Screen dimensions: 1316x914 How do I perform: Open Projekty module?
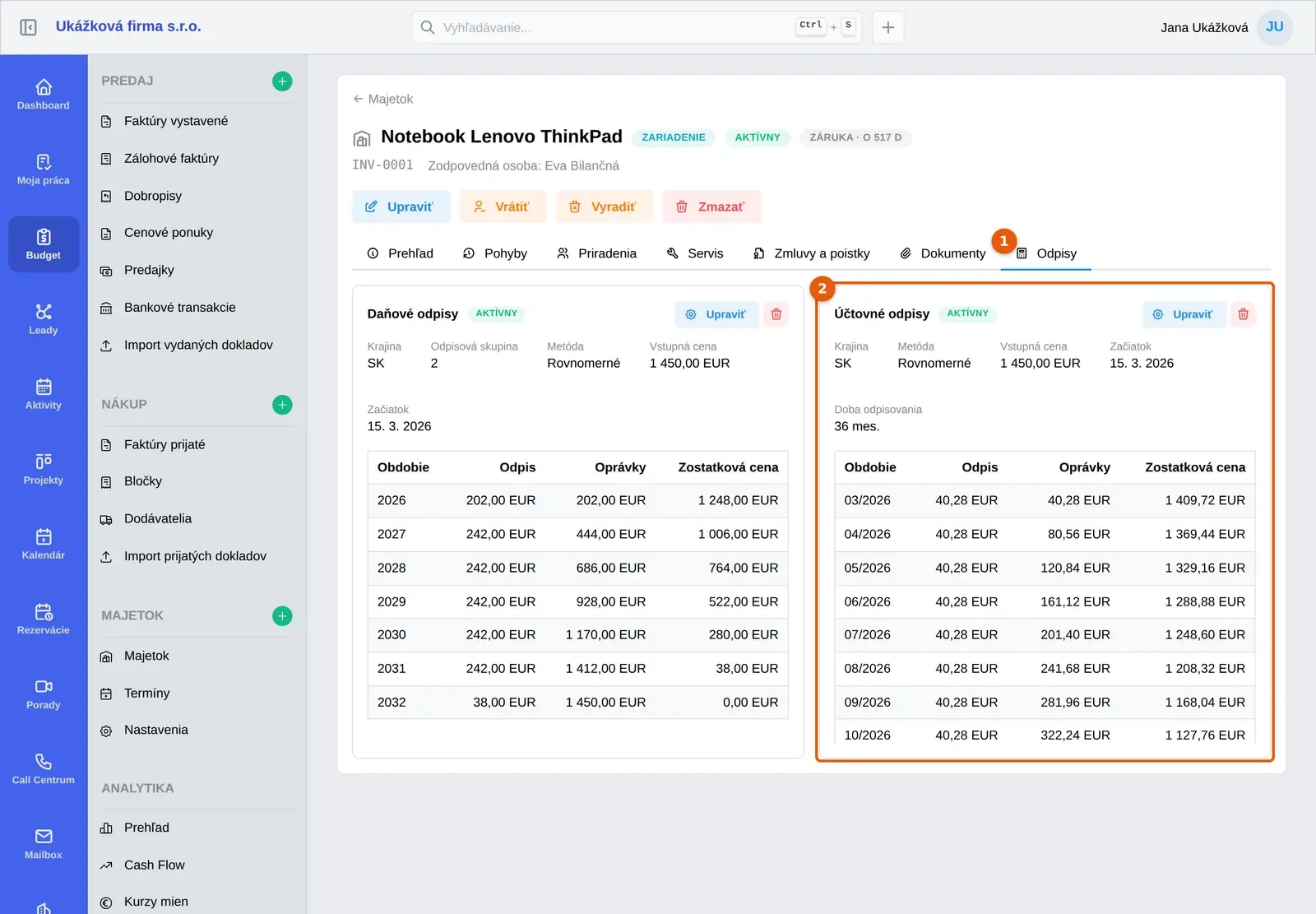pos(44,469)
